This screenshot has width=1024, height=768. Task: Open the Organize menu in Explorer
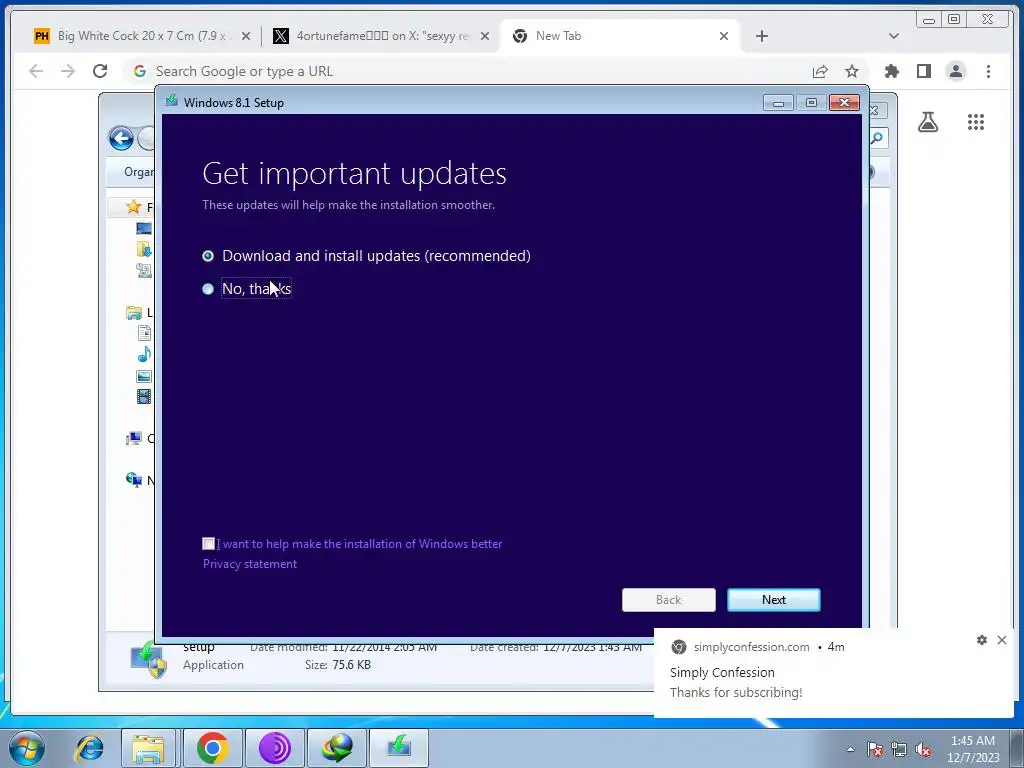pos(138,172)
